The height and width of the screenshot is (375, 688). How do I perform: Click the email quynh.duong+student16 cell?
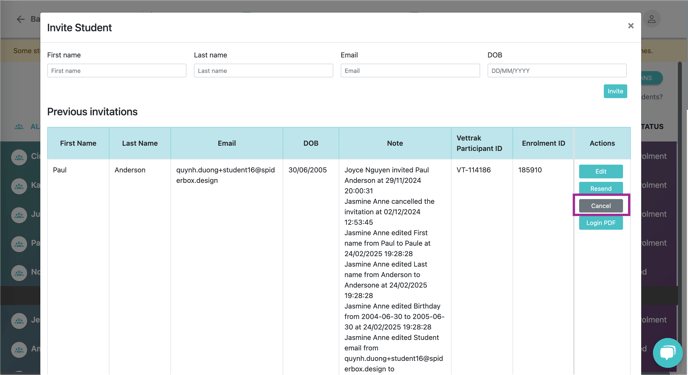click(x=226, y=175)
